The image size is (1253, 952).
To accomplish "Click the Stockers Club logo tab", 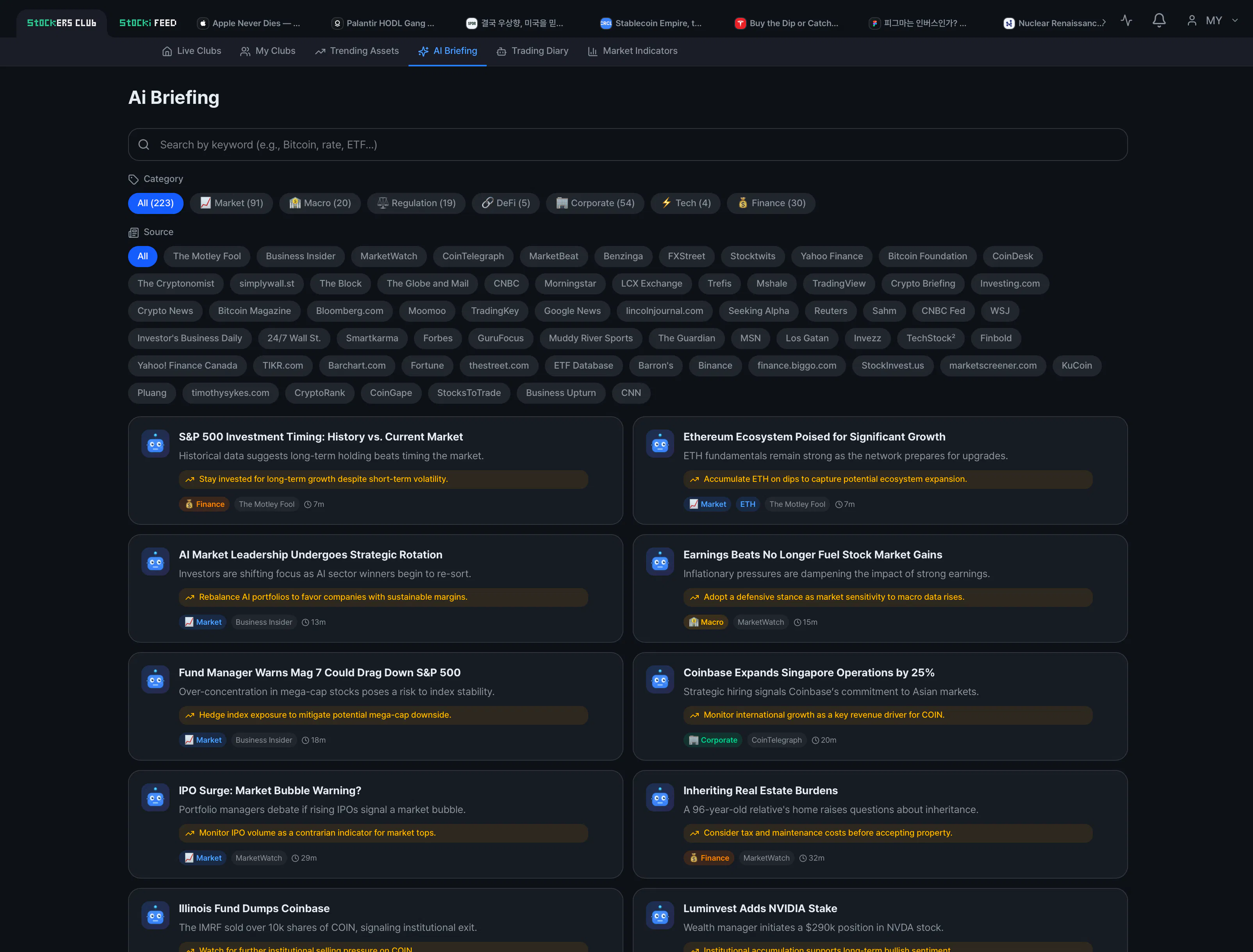I will click(x=62, y=23).
